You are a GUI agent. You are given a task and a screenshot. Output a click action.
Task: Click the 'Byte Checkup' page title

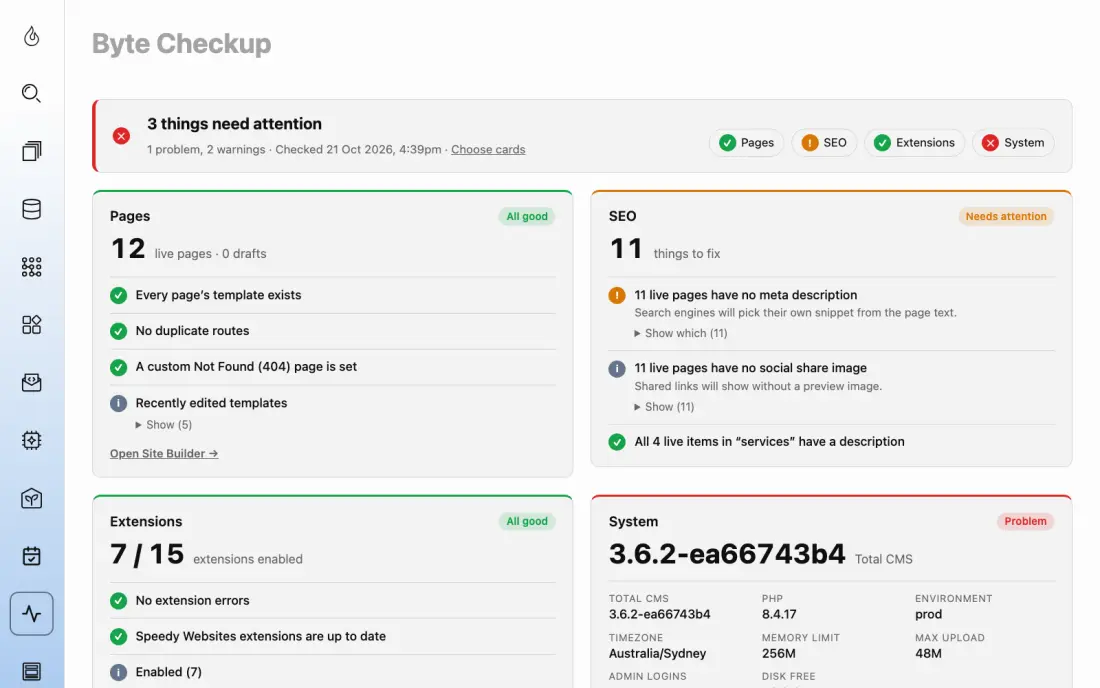[182, 43]
